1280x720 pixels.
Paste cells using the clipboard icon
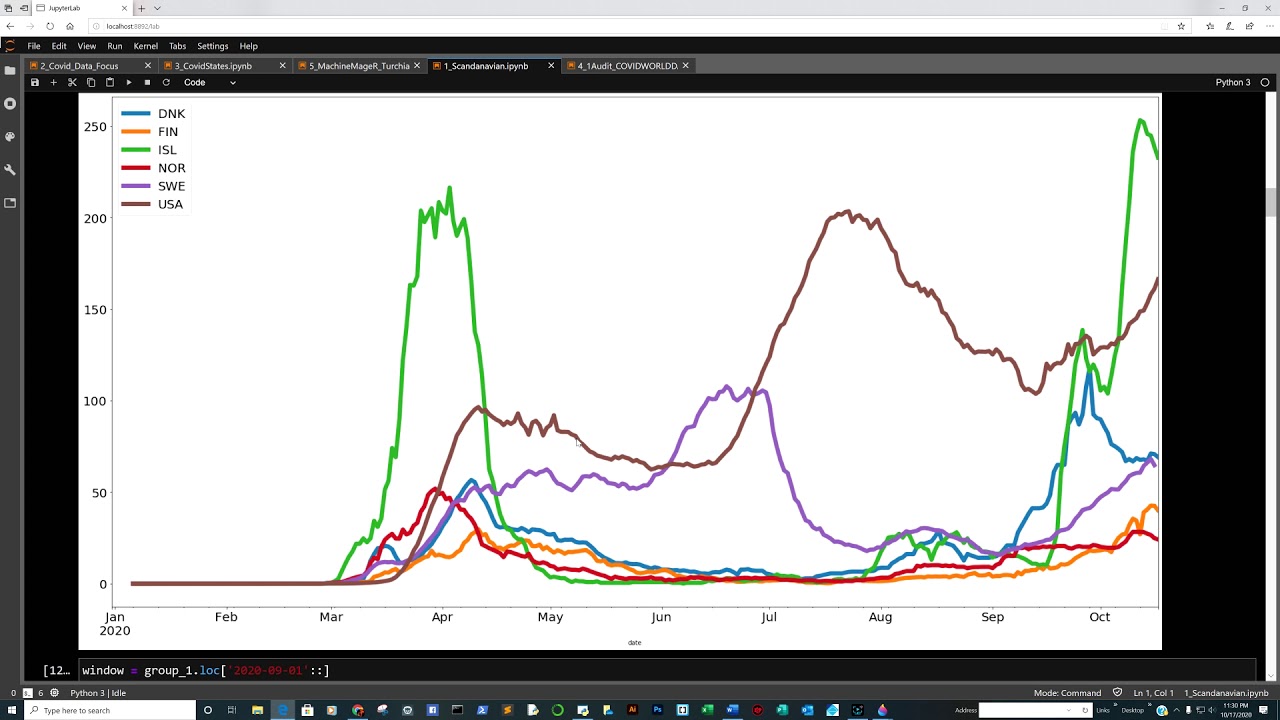click(110, 83)
